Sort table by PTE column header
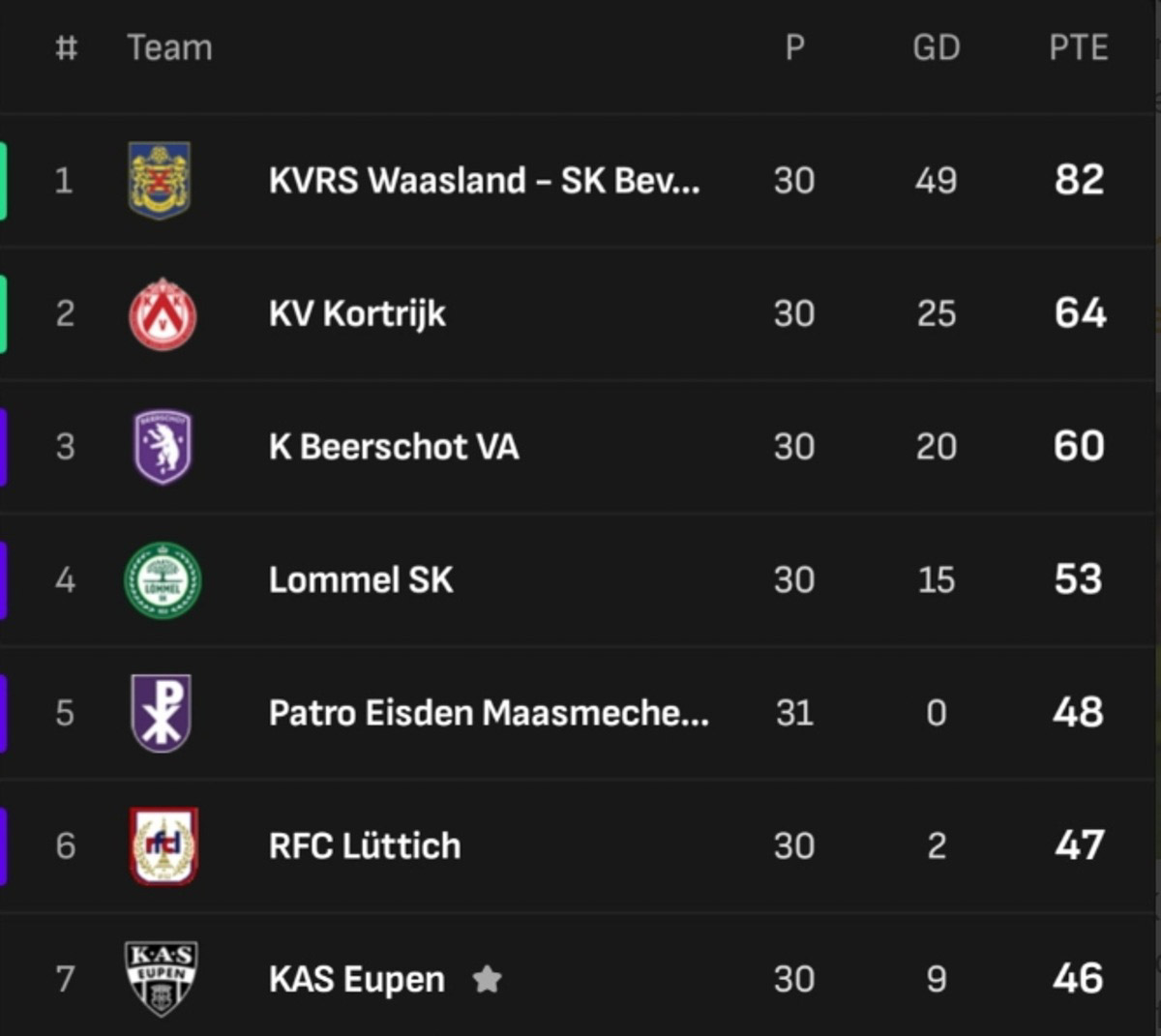Viewport: 1161px width, 1036px height. coord(1078,47)
